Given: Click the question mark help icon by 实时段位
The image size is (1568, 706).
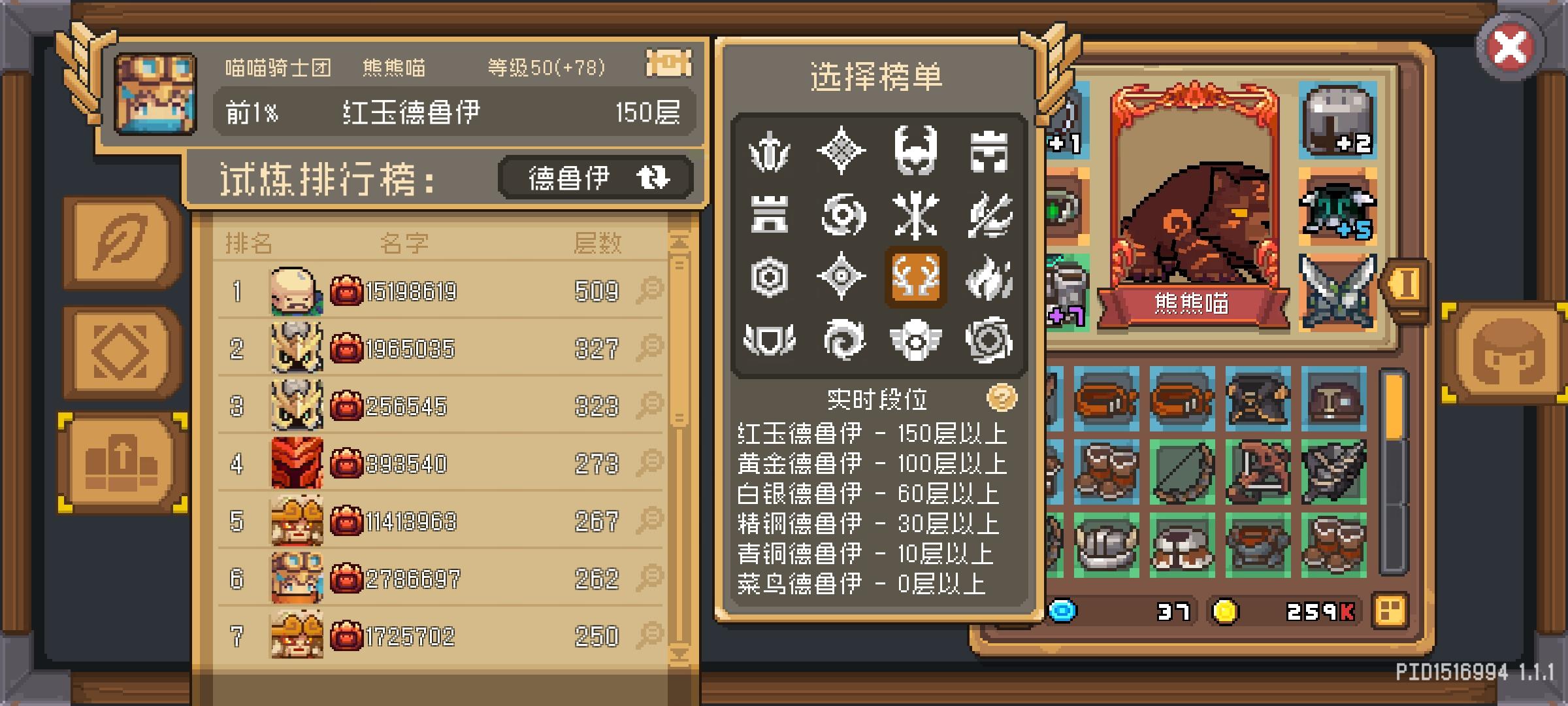Looking at the screenshot, I should click(x=1002, y=397).
